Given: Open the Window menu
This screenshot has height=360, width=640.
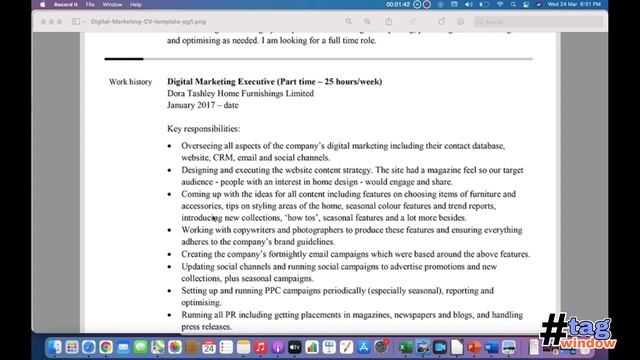Looking at the screenshot, I should click(x=112, y=4).
